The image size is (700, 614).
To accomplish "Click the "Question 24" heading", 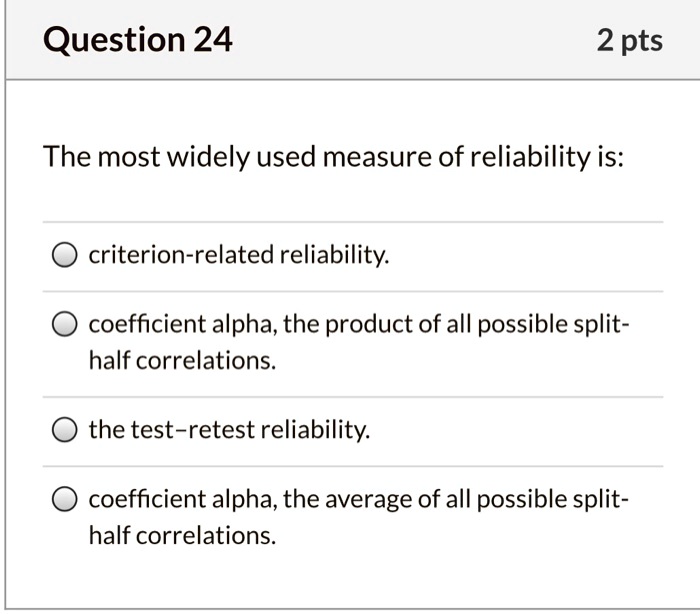I will (138, 41).
